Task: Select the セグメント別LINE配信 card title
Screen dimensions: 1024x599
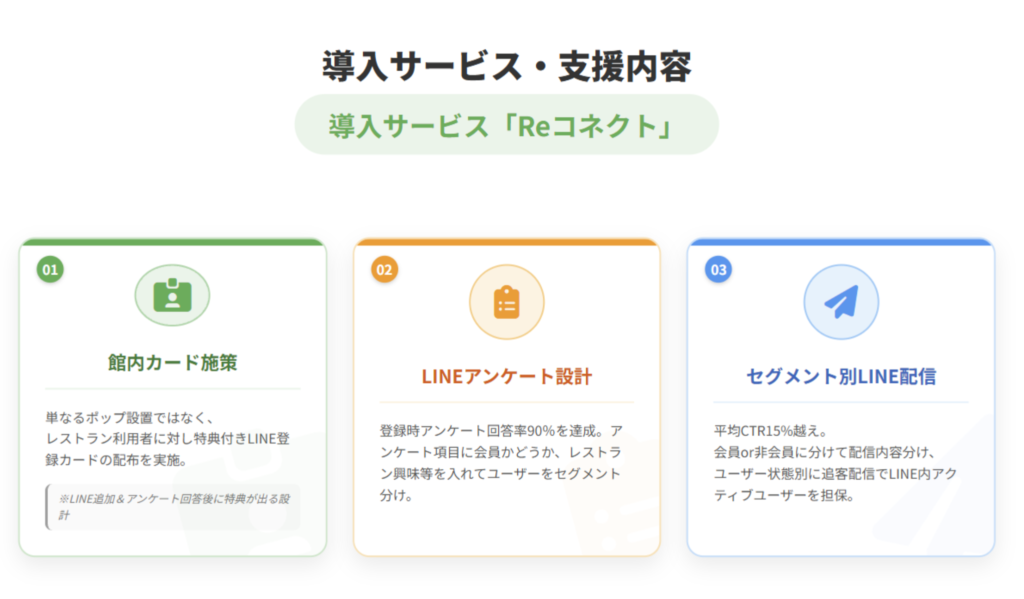Action: coord(841,377)
